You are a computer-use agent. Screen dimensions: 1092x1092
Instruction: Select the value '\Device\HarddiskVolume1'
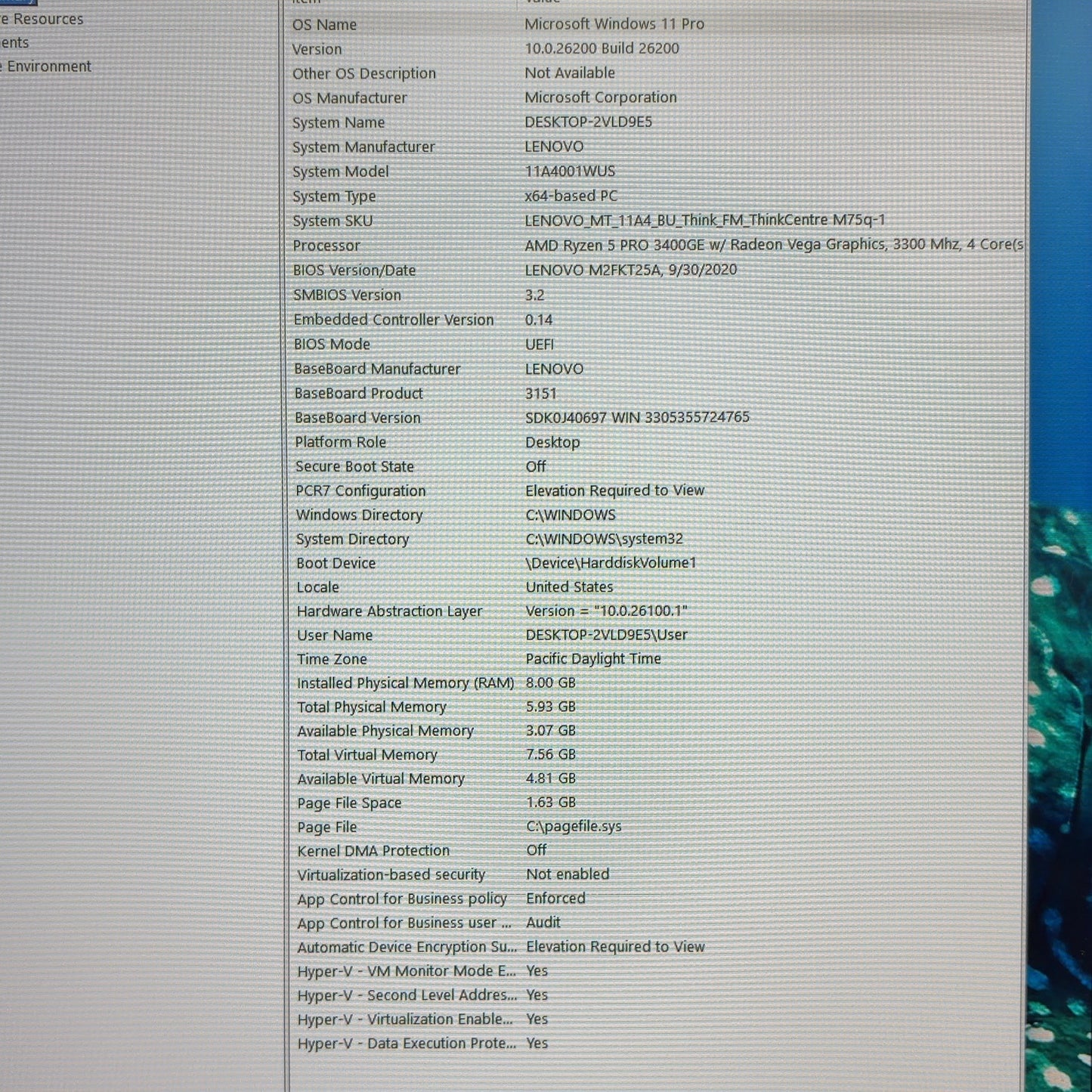[611, 563]
